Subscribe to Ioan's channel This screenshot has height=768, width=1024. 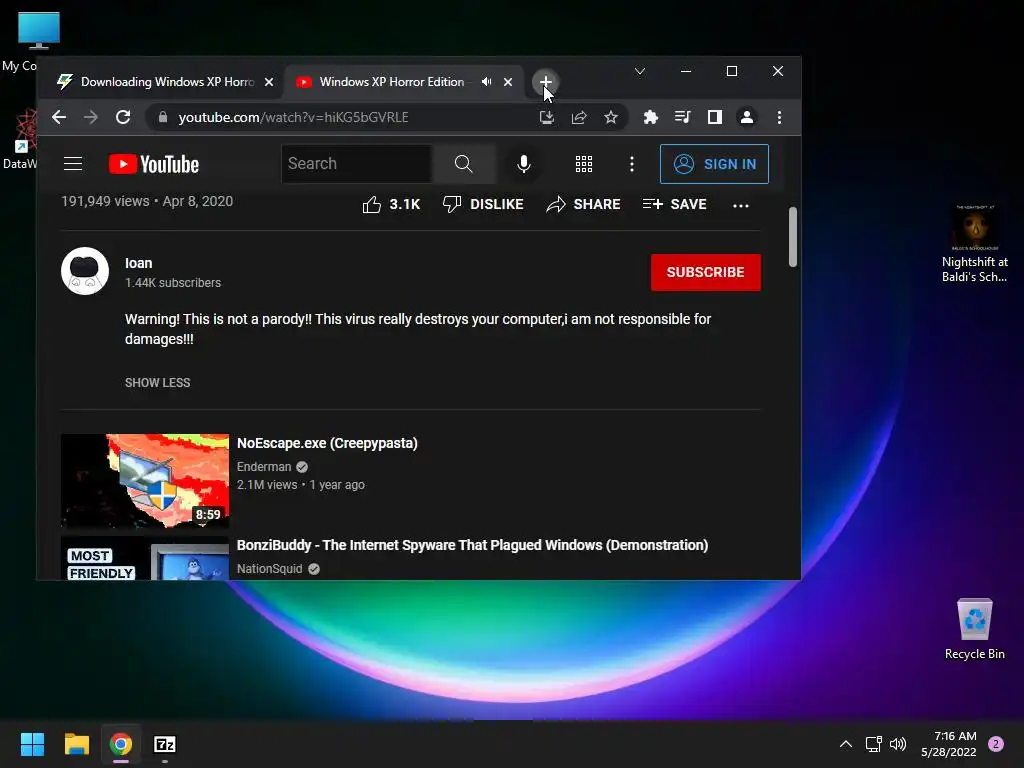pyautogui.click(x=706, y=272)
